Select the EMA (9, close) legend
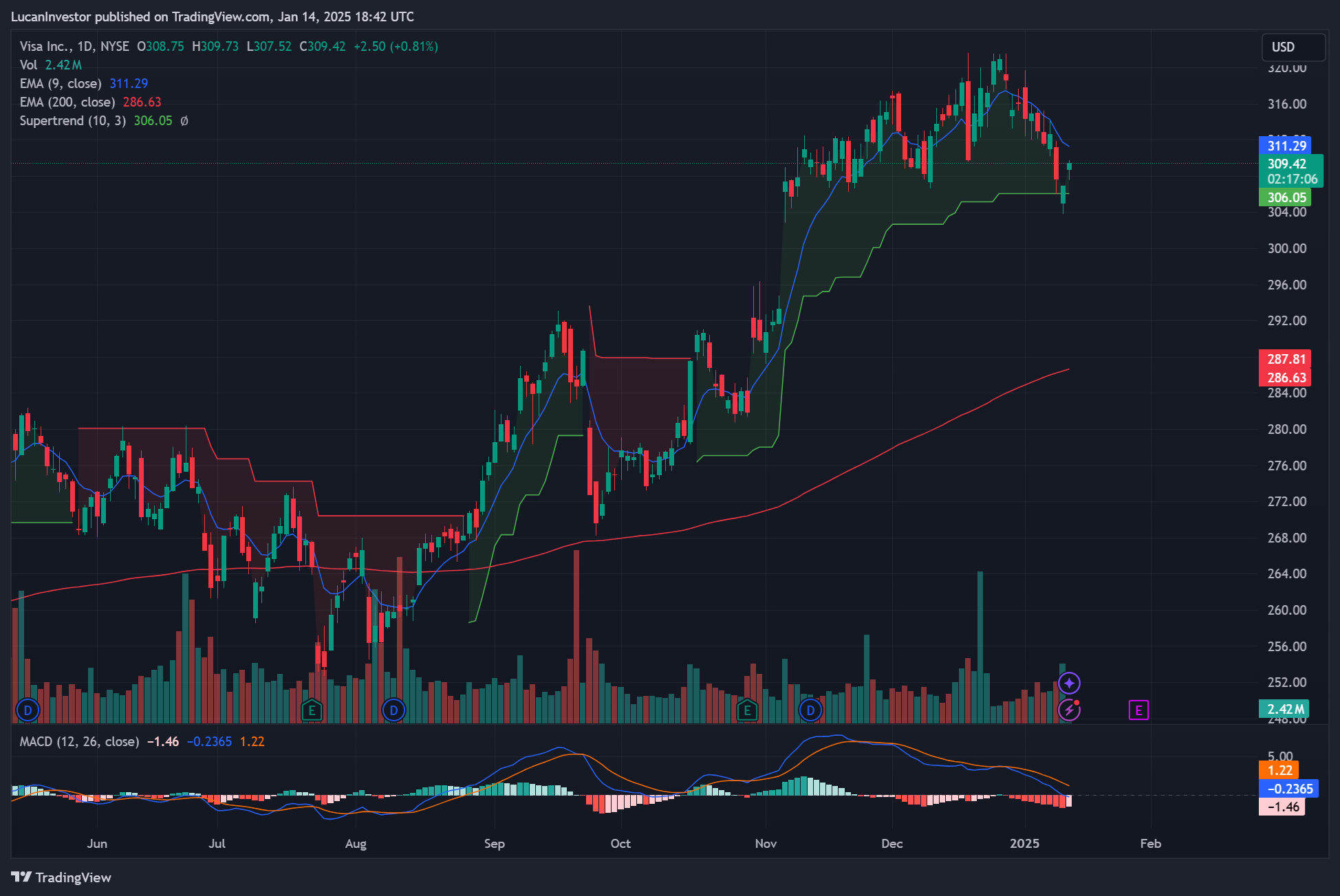Viewport: 1340px width, 896px height. [x=61, y=83]
